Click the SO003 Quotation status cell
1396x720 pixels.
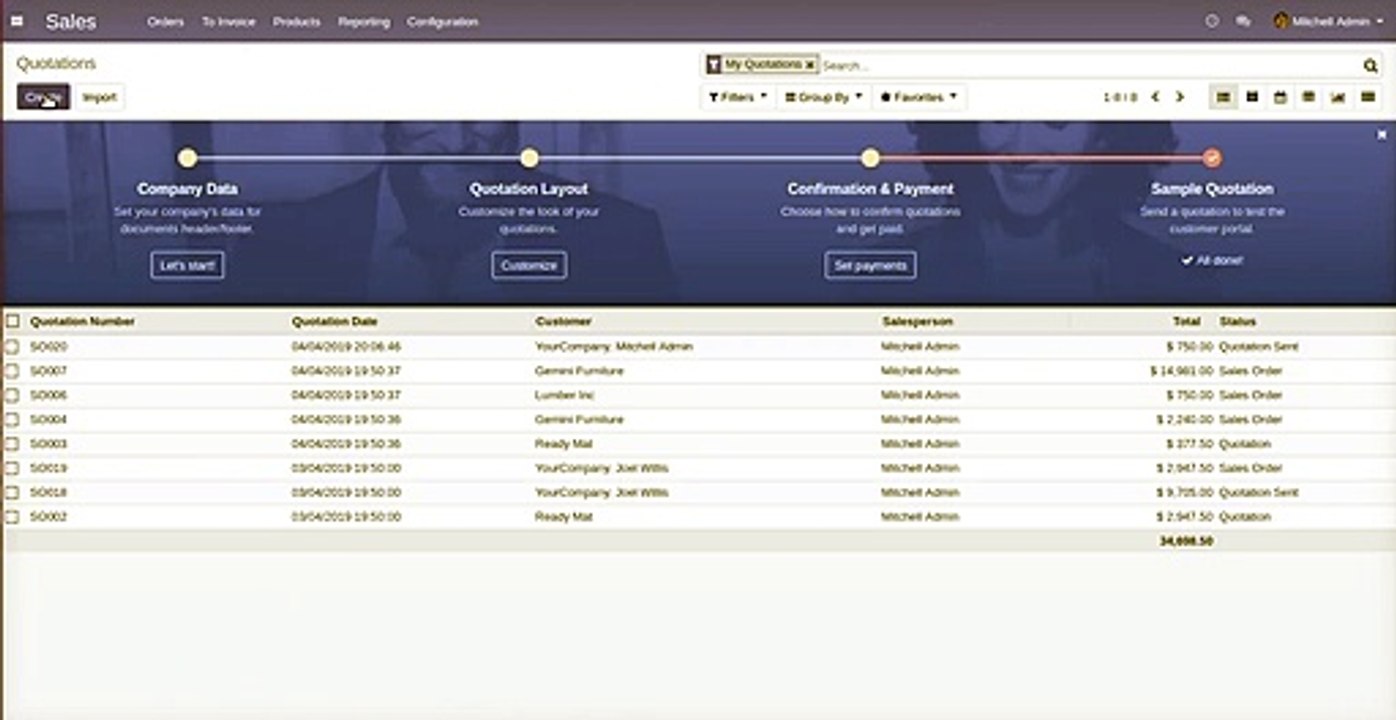point(1245,443)
